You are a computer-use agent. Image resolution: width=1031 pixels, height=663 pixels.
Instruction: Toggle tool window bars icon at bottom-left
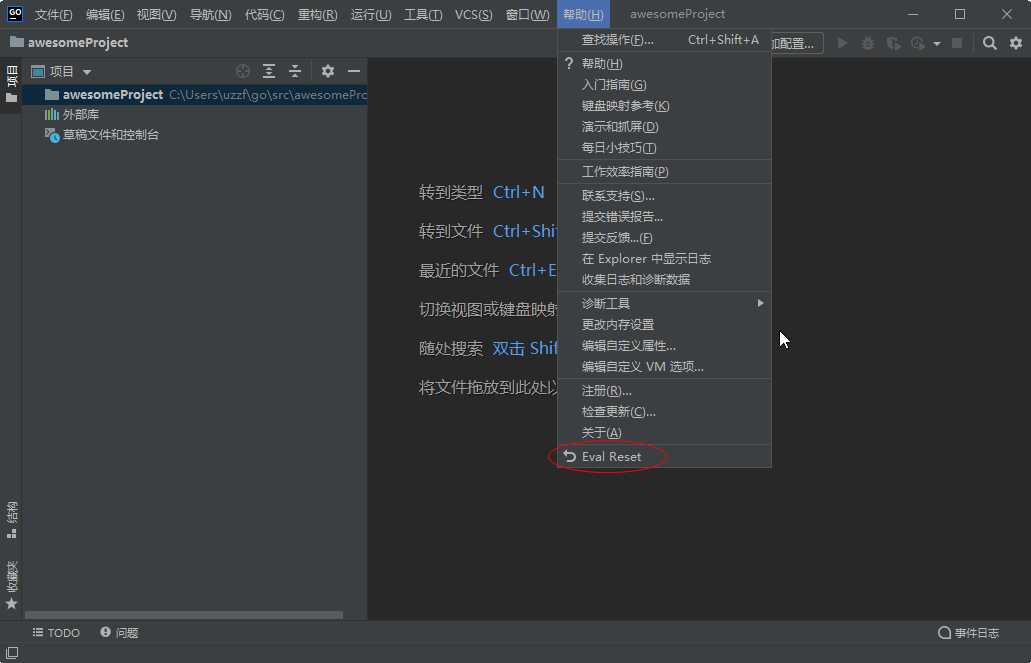click(11, 652)
